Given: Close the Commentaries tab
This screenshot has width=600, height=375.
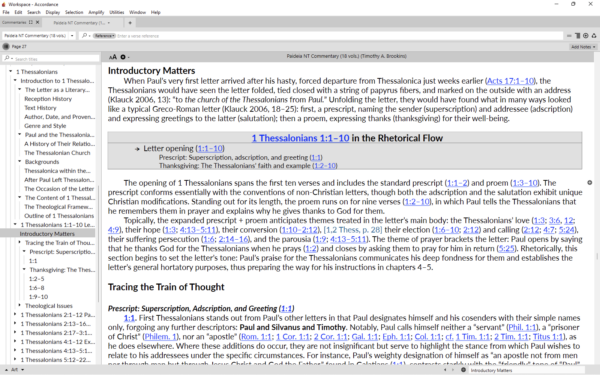Looking at the screenshot, I should click(x=38, y=22).
